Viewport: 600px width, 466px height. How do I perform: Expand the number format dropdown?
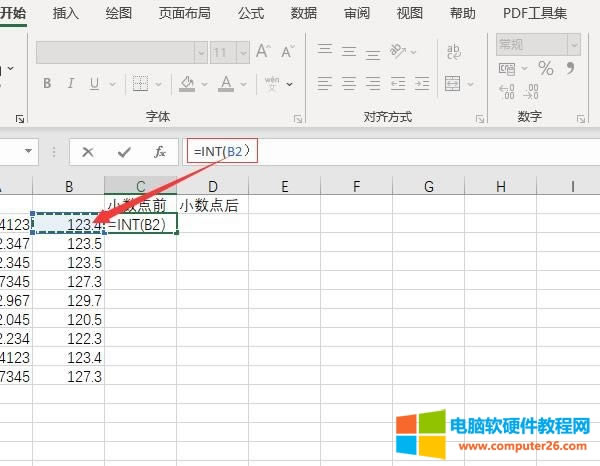tap(573, 44)
